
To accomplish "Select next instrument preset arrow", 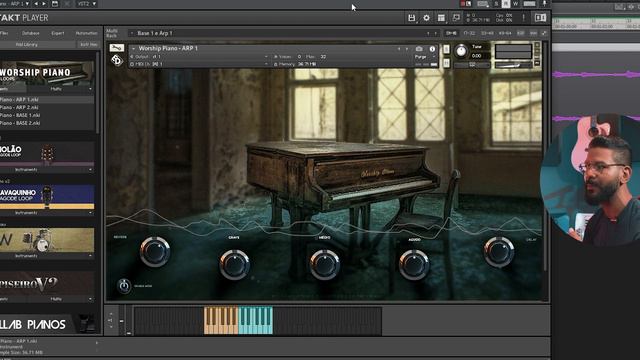I will 407,49.
